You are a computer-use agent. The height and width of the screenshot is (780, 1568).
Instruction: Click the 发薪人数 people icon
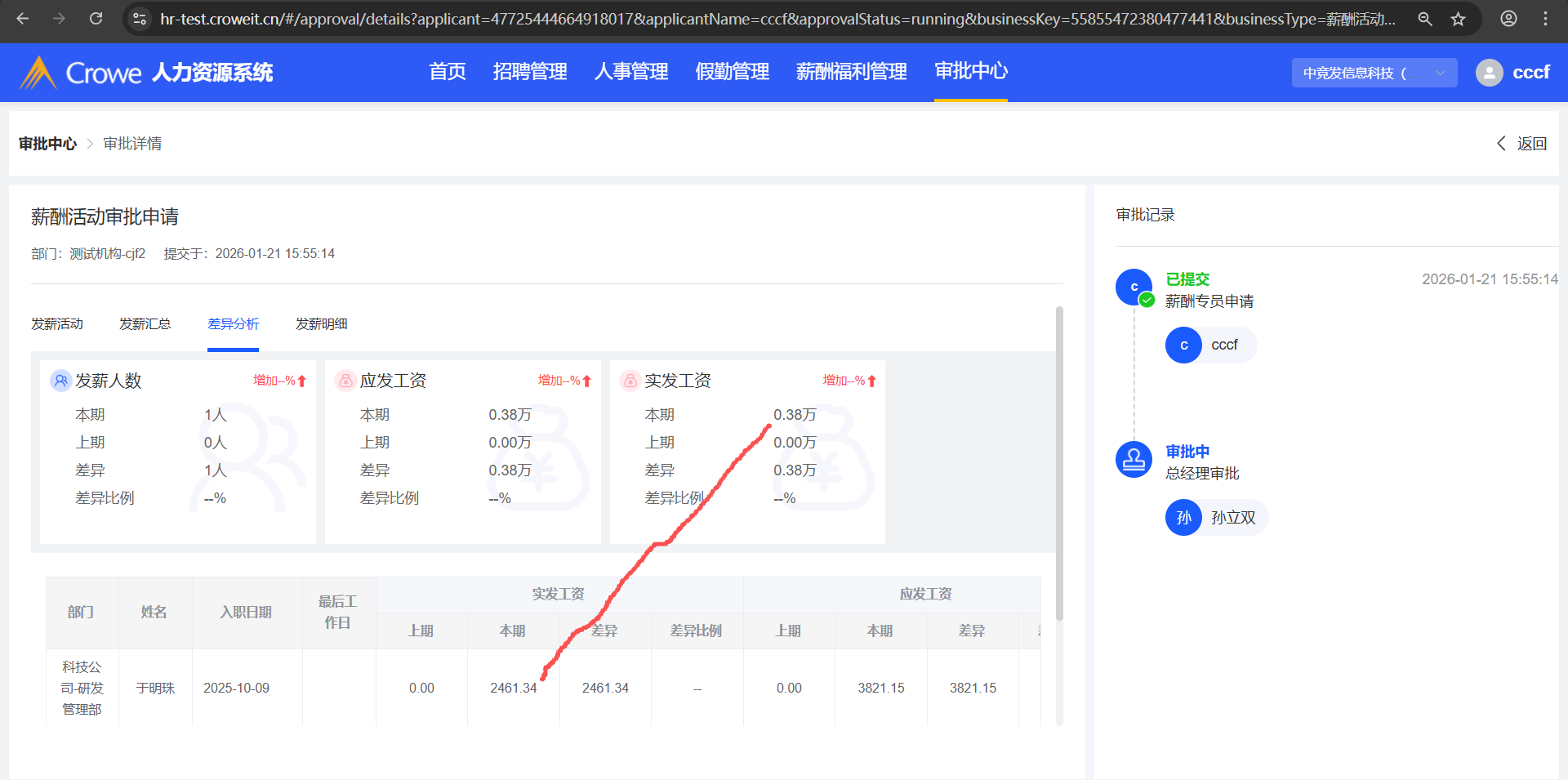tap(60, 381)
